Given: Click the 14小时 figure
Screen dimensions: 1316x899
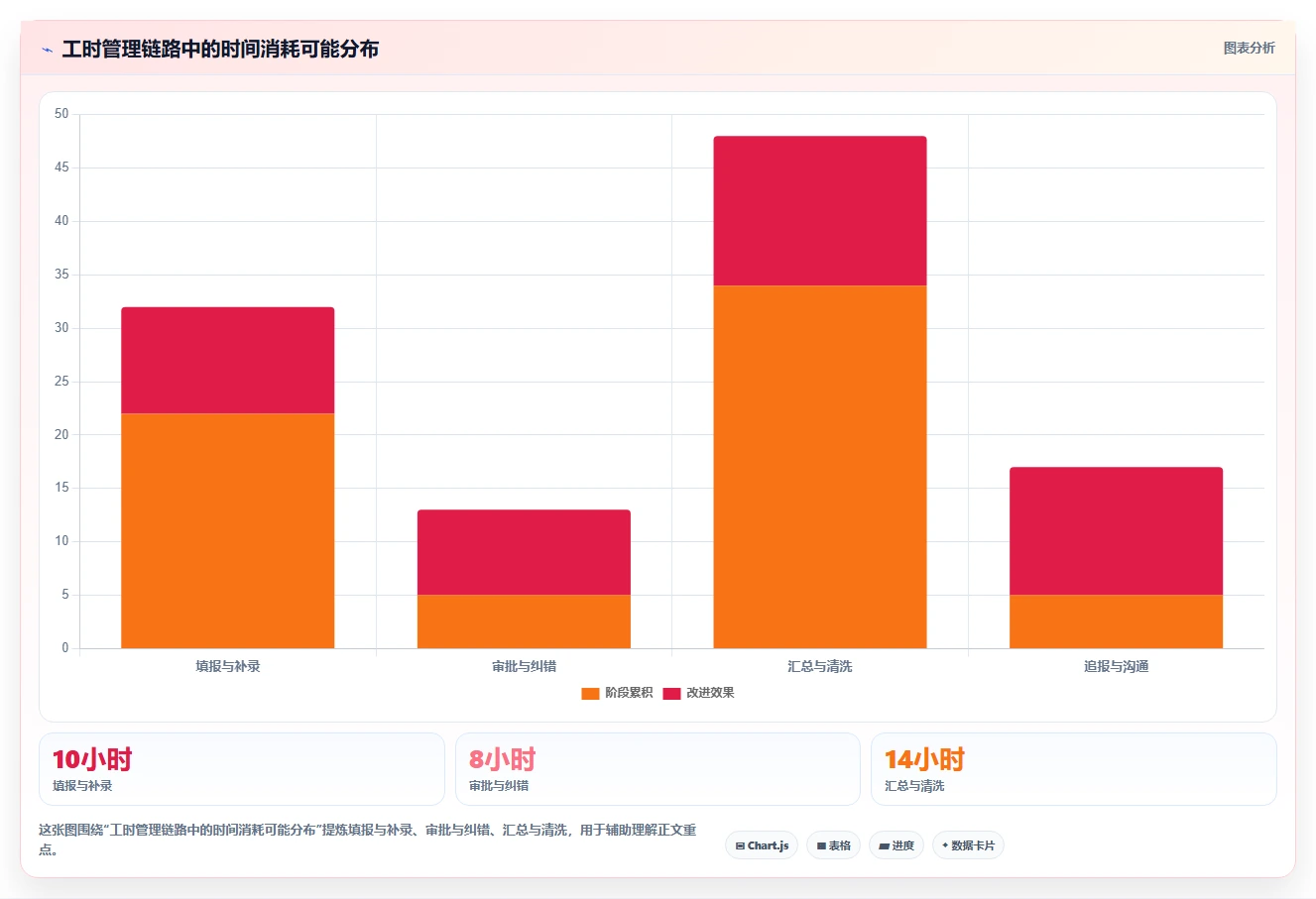Looking at the screenshot, I should [x=924, y=759].
